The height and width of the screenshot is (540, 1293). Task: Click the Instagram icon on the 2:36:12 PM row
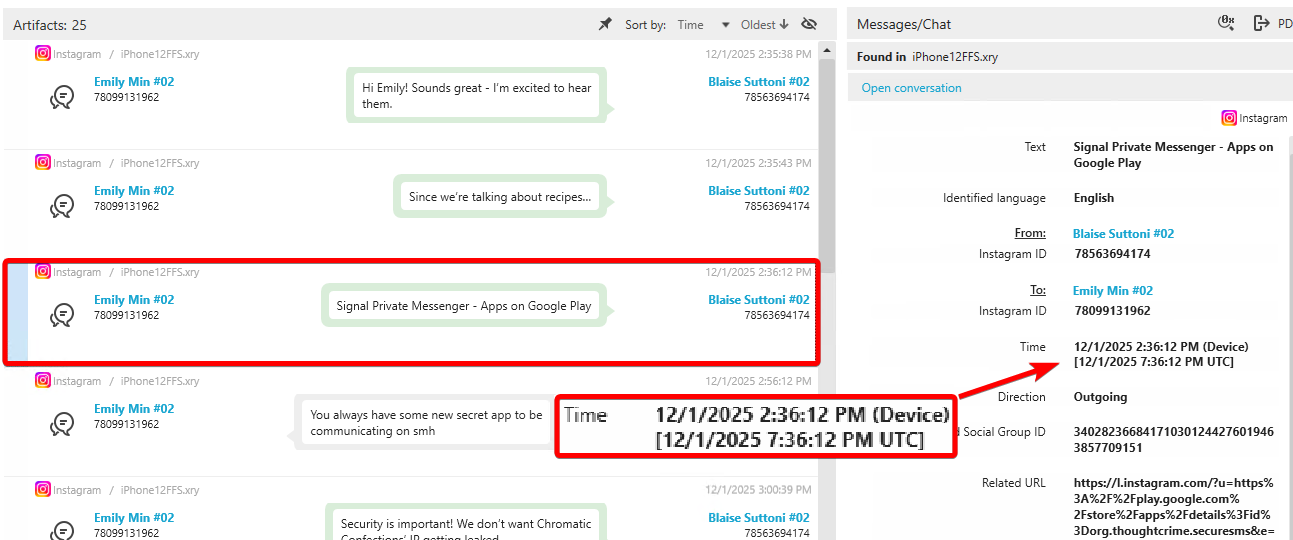coord(43,271)
